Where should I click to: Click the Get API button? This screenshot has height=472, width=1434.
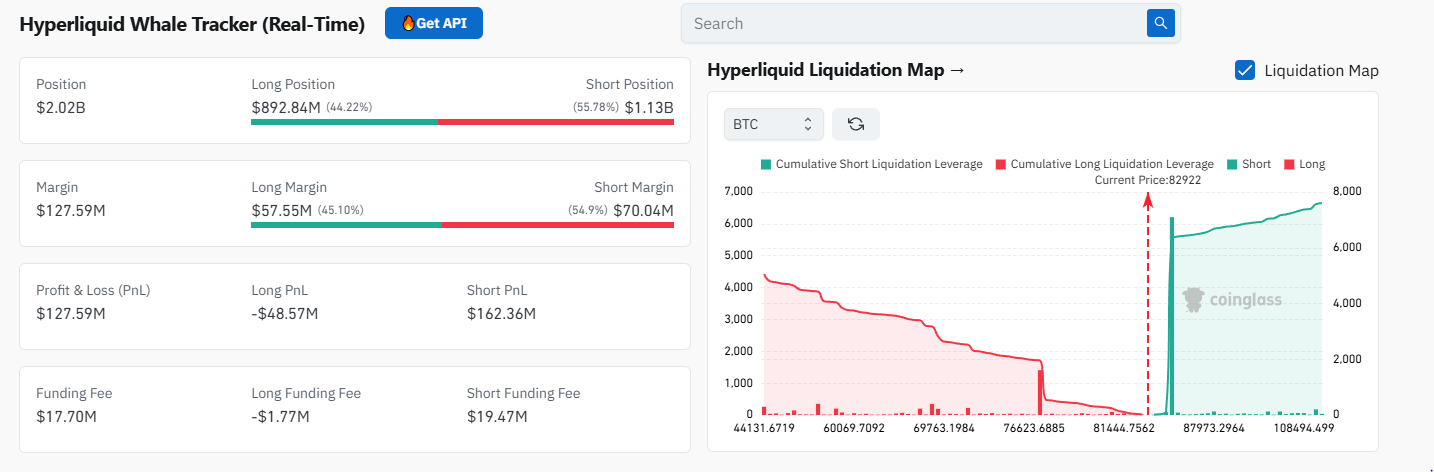[434, 23]
